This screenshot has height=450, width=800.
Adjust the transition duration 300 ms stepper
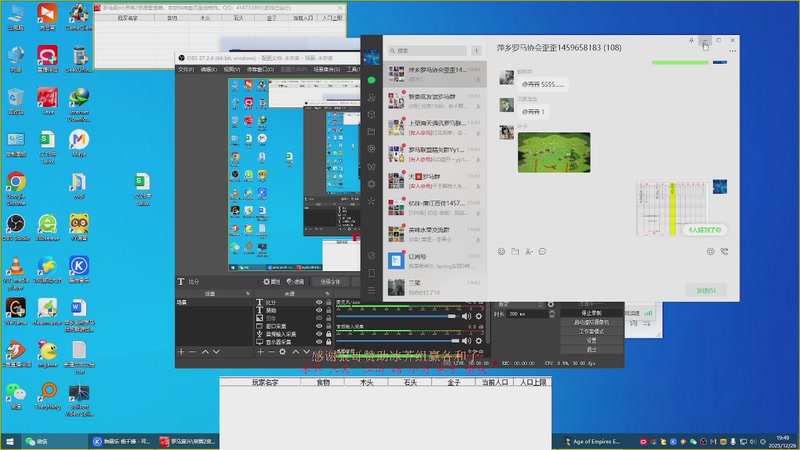point(552,314)
